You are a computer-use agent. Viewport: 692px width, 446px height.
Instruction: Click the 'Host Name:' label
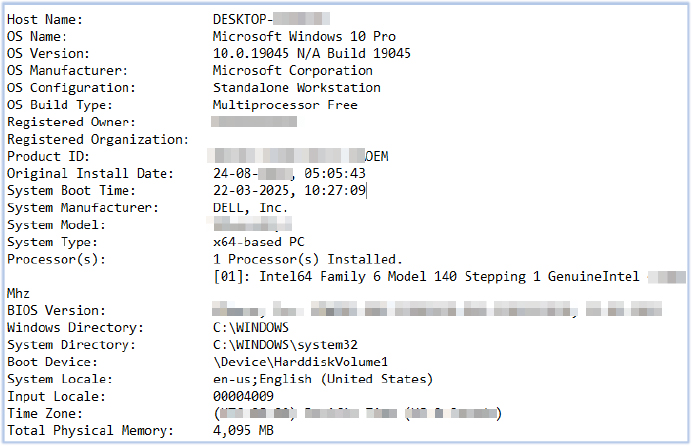coord(45,20)
